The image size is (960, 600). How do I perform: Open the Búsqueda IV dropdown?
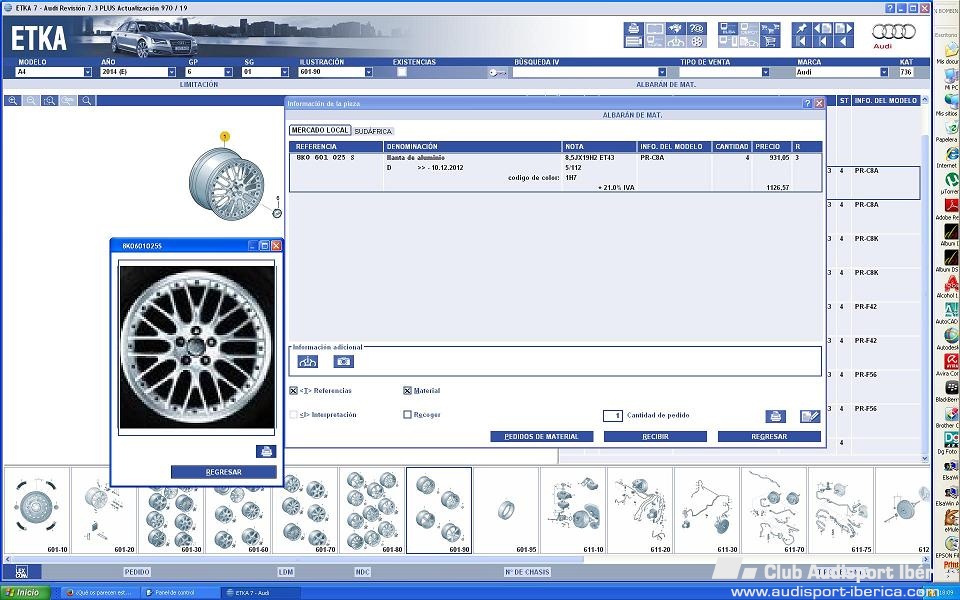(x=662, y=72)
